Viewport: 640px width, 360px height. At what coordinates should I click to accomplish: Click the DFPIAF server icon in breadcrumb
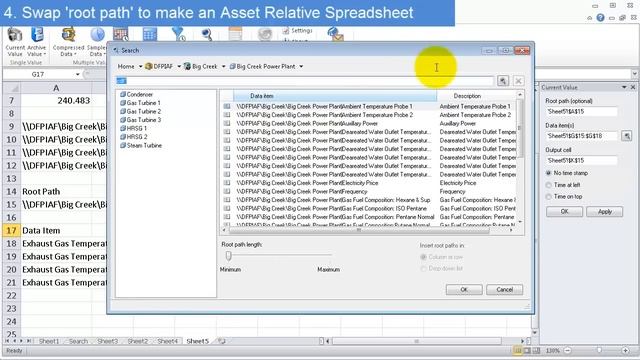pyautogui.click(x=149, y=66)
